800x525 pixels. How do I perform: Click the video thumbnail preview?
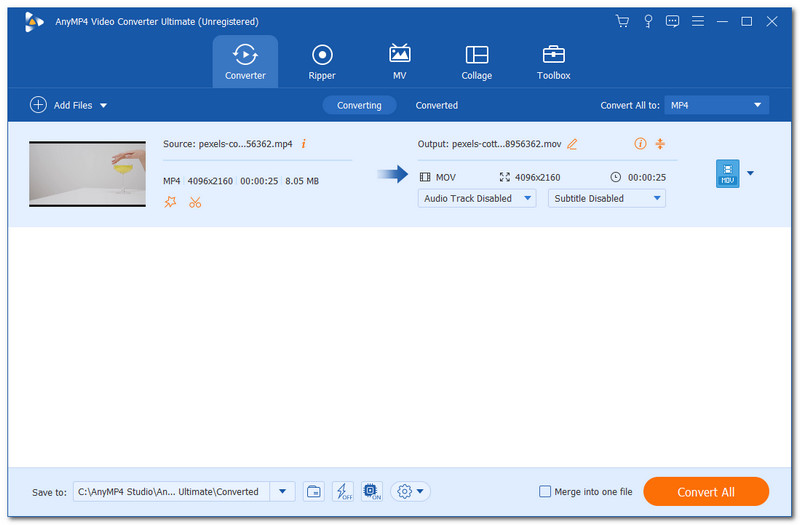(x=88, y=174)
